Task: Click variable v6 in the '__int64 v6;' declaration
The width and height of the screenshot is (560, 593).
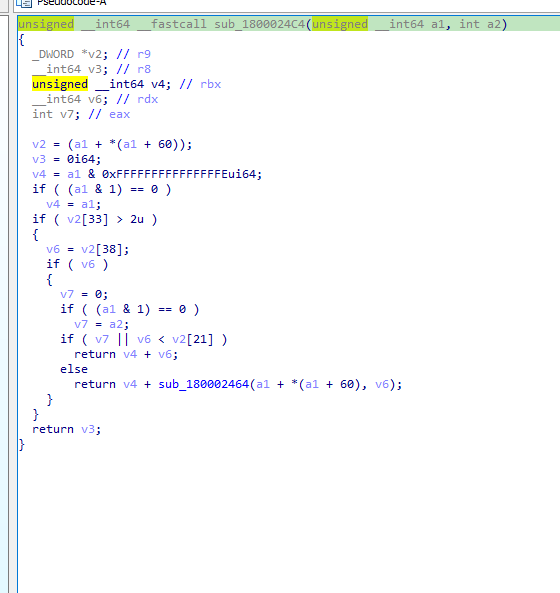Action: pyautogui.click(x=95, y=99)
